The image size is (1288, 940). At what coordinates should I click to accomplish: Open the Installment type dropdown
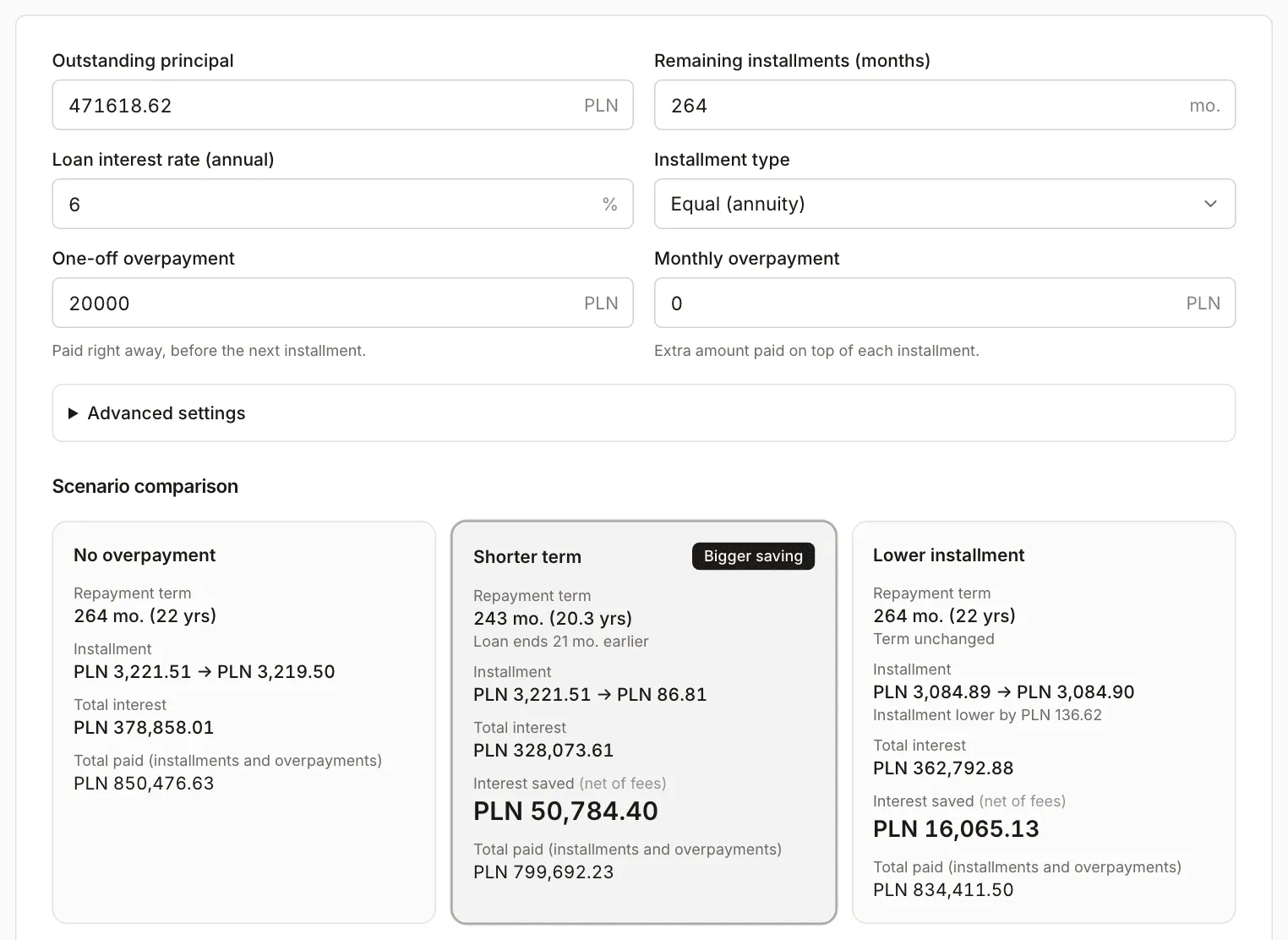tap(944, 204)
